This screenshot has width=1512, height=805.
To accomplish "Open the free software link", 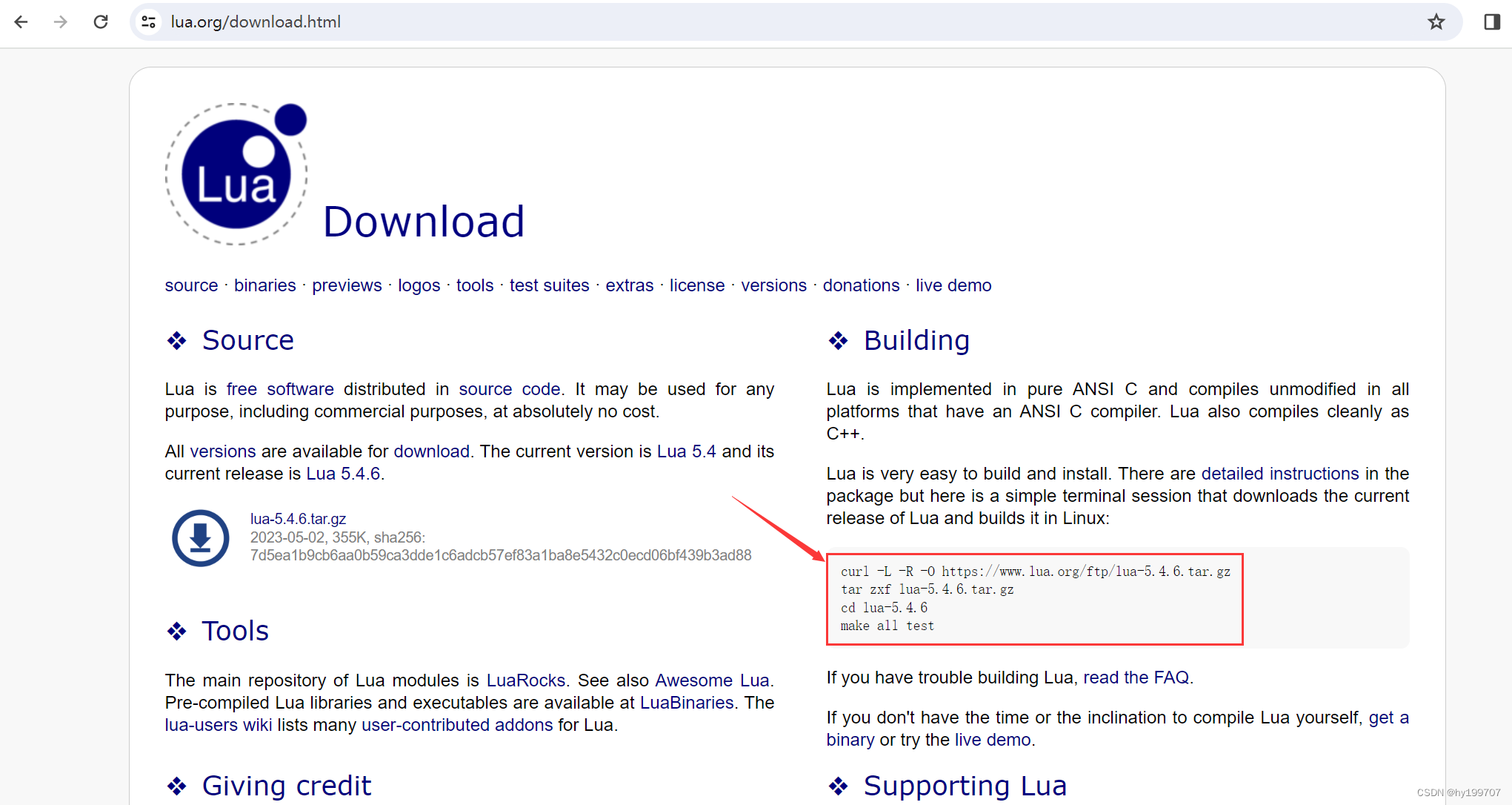I will (279, 388).
